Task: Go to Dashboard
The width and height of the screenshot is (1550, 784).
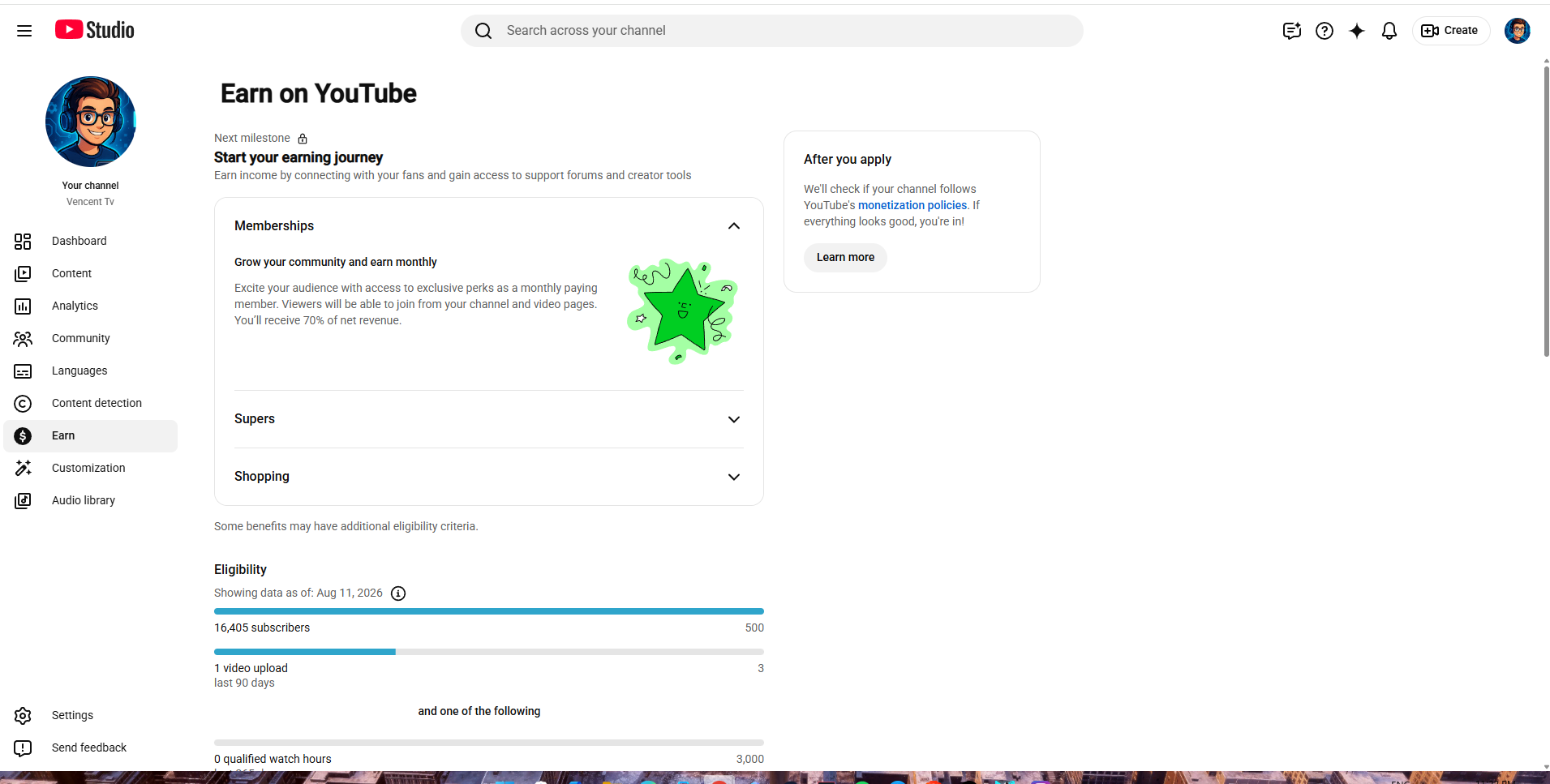Action: [x=79, y=241]
